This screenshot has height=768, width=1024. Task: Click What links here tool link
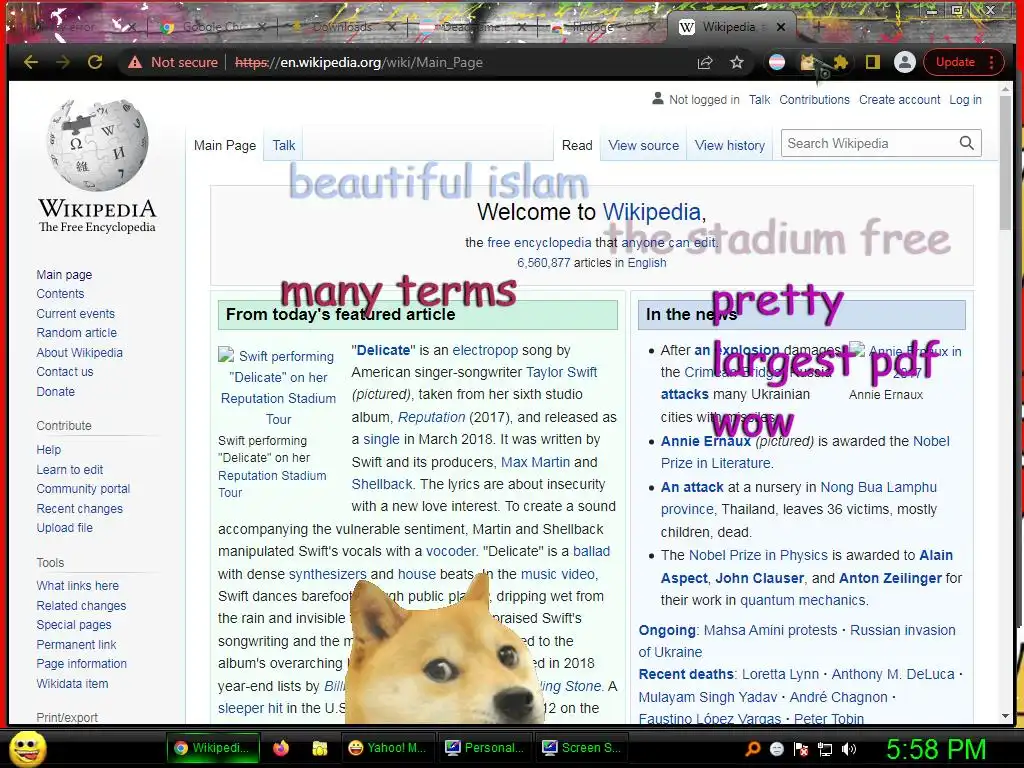tap(78, 585)
